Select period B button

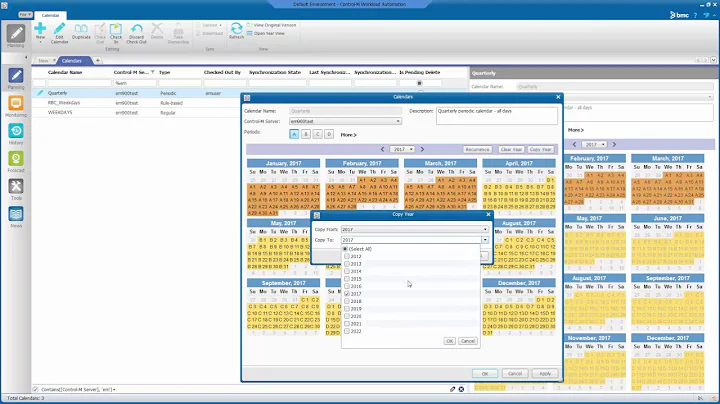tap(306, 135)
